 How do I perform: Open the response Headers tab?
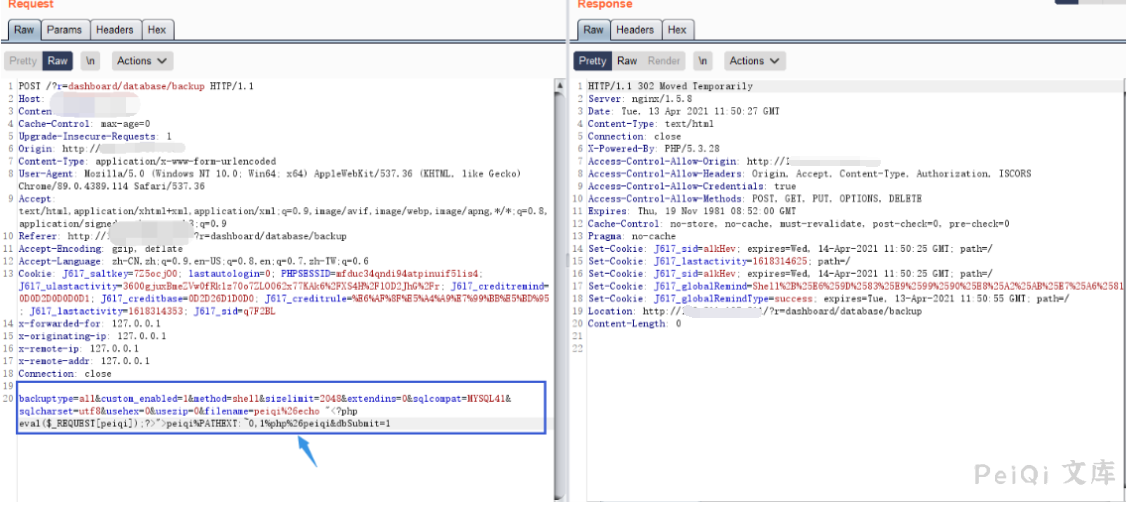point(635,30)
